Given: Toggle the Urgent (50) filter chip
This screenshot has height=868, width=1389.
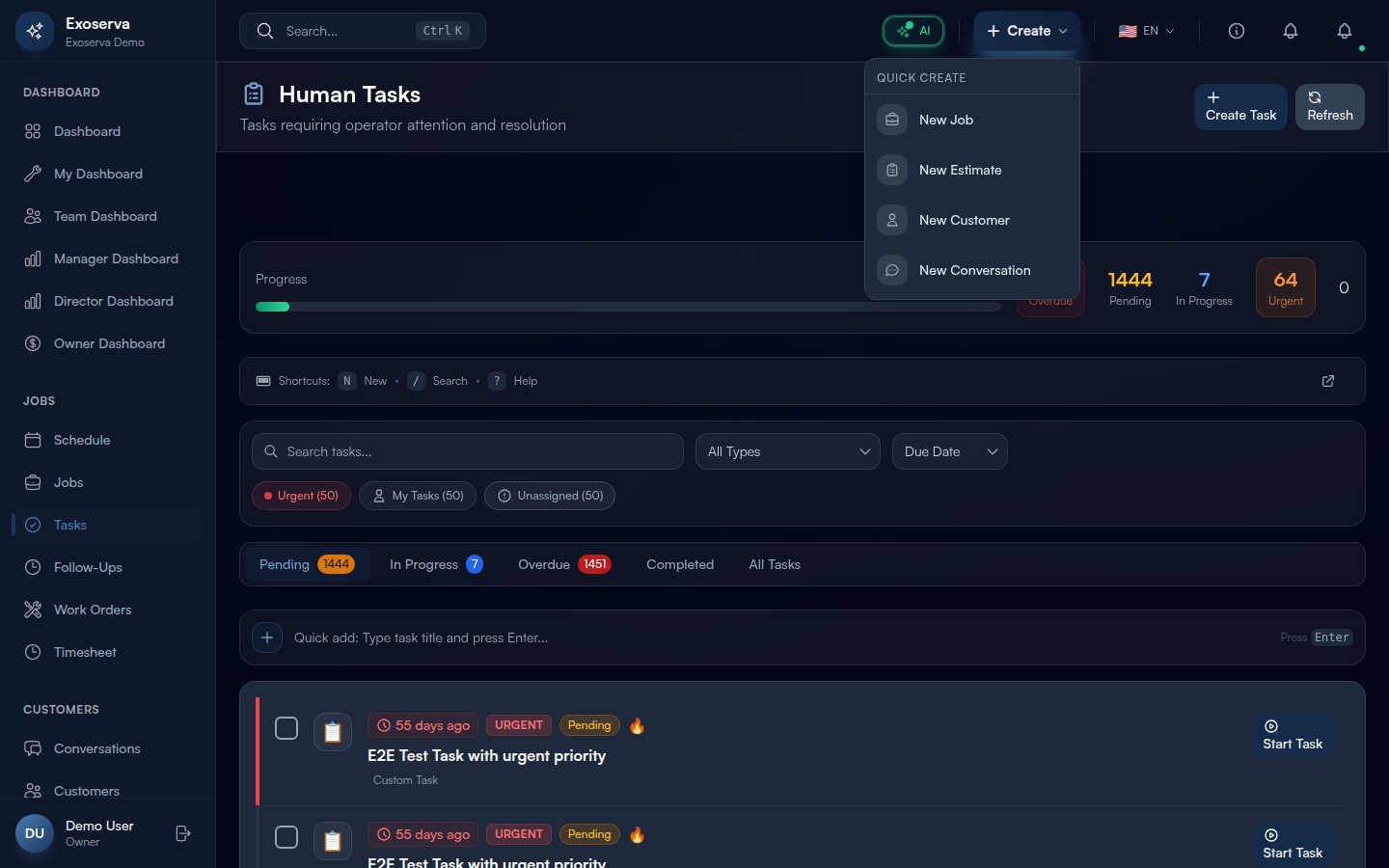Looking at the screenshot, I should click(301, 496).
